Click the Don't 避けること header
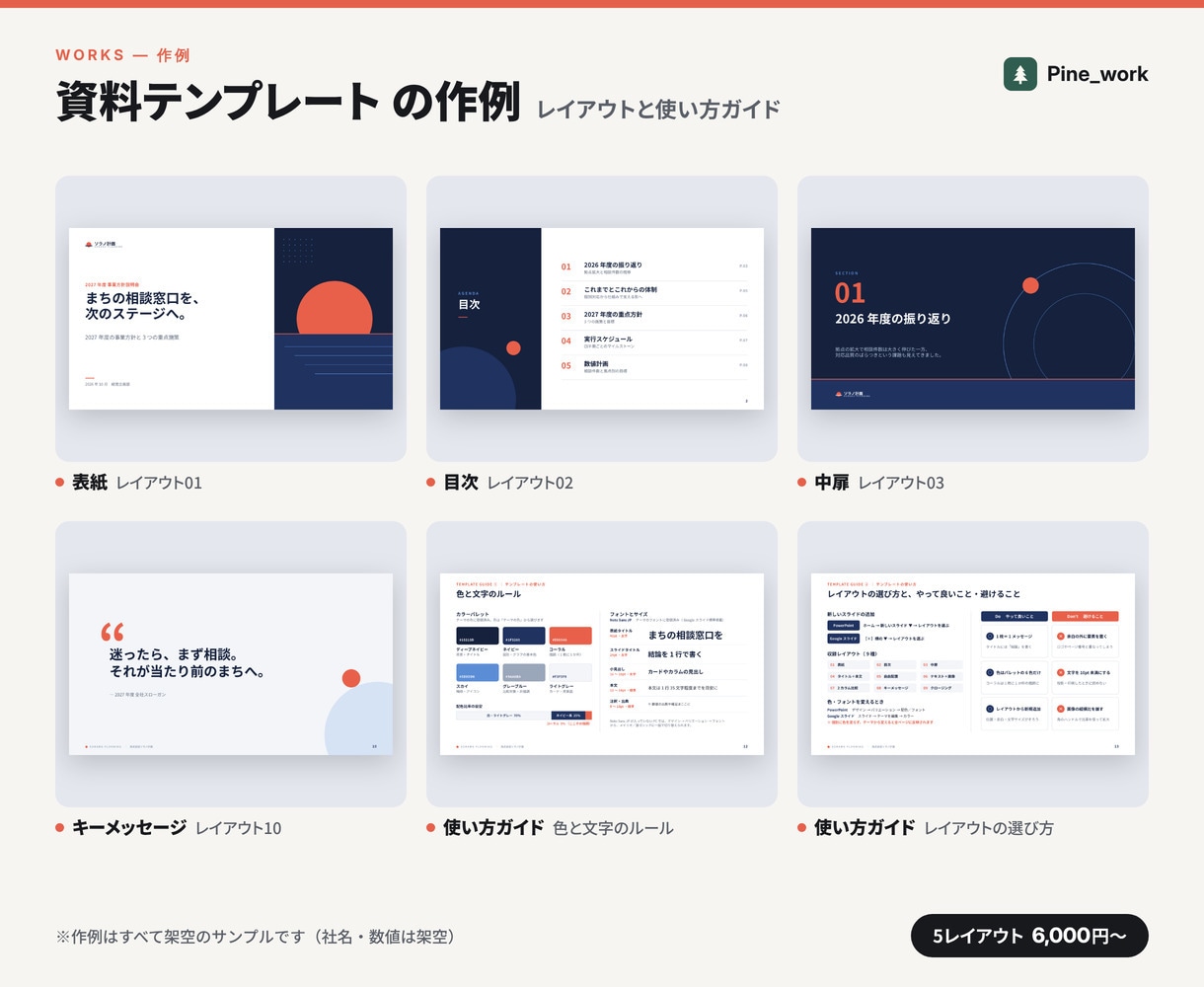 [1086, 617]
